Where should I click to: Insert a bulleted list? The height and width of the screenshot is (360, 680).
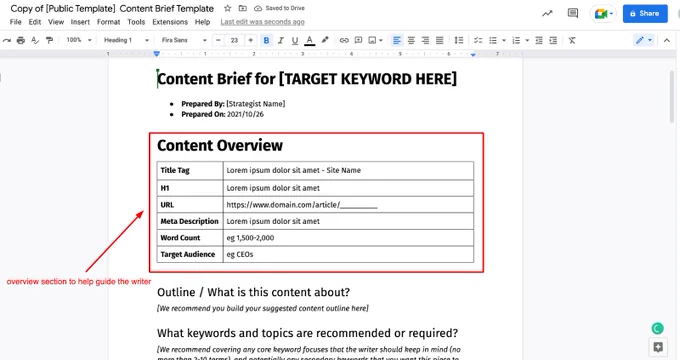click(x=493, y=40)
